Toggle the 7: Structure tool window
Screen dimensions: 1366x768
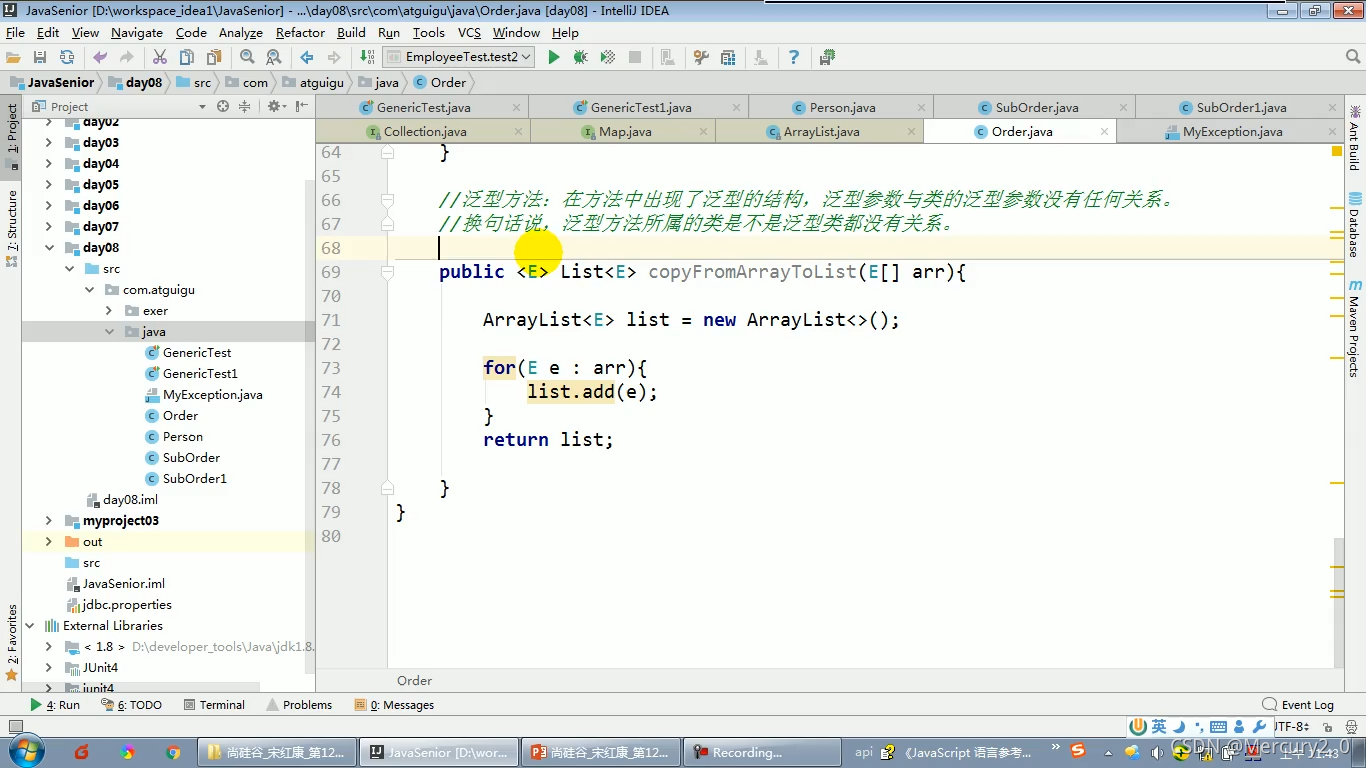[x=11, y=228]
